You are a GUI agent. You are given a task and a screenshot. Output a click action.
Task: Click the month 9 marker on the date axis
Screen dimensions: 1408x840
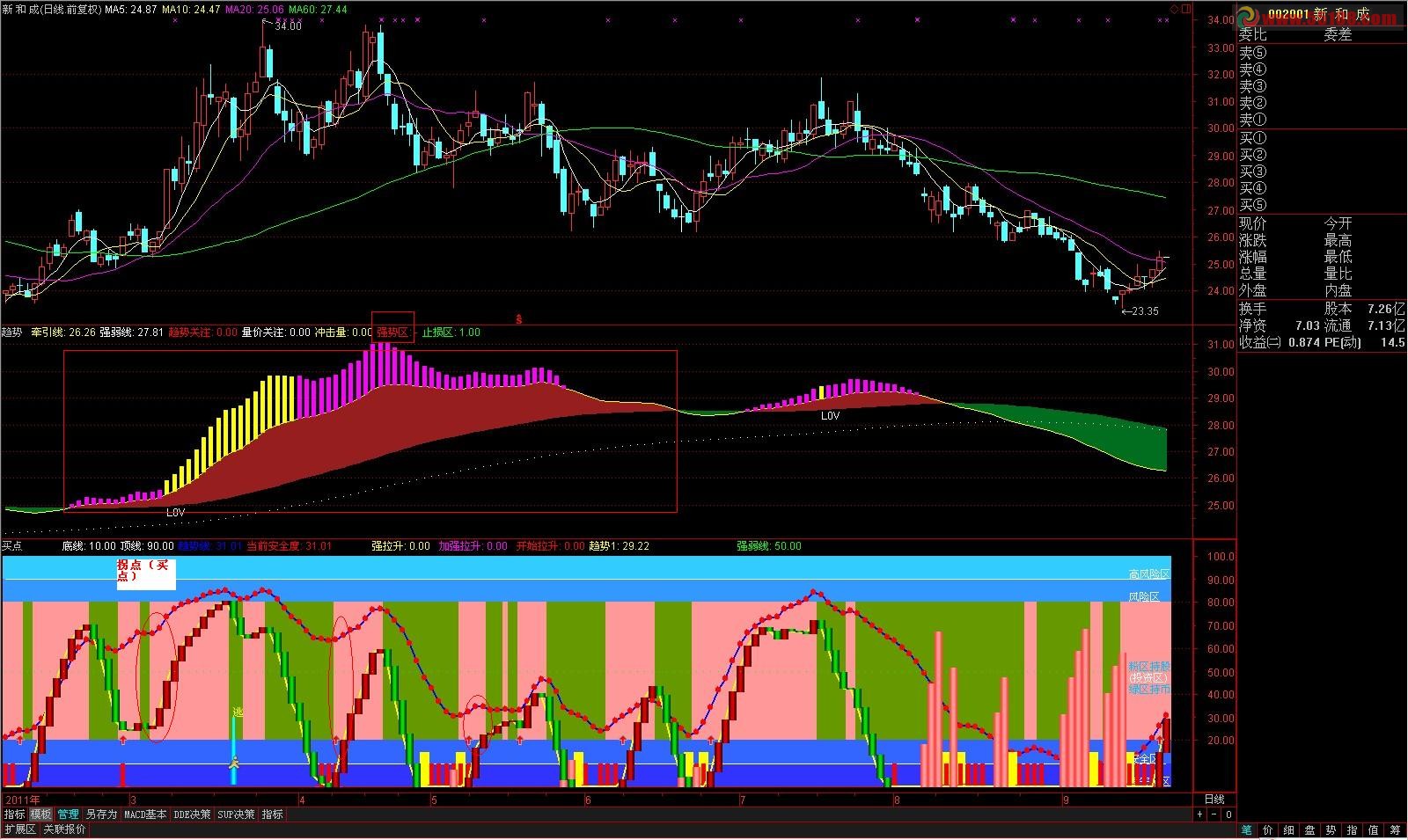click(x=1067, y=800)
